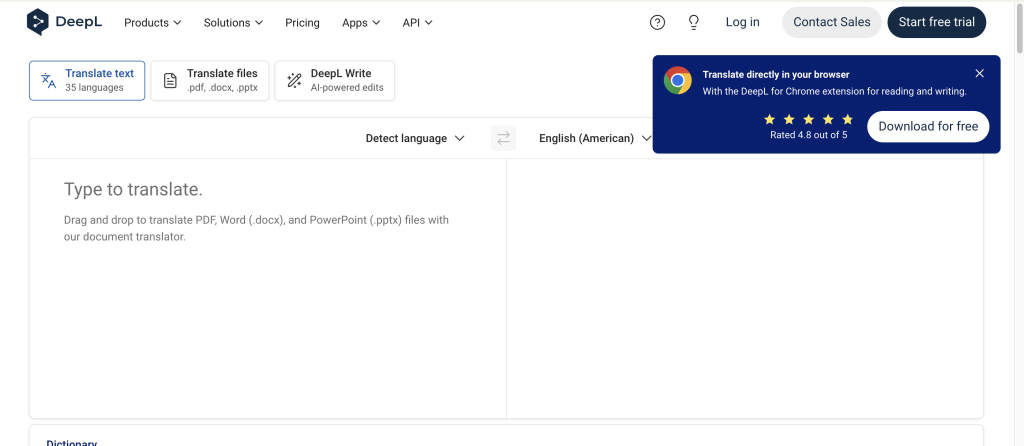Expand the Solutions menu
This screenshot has width=1024, height=446.
[233, 23]
